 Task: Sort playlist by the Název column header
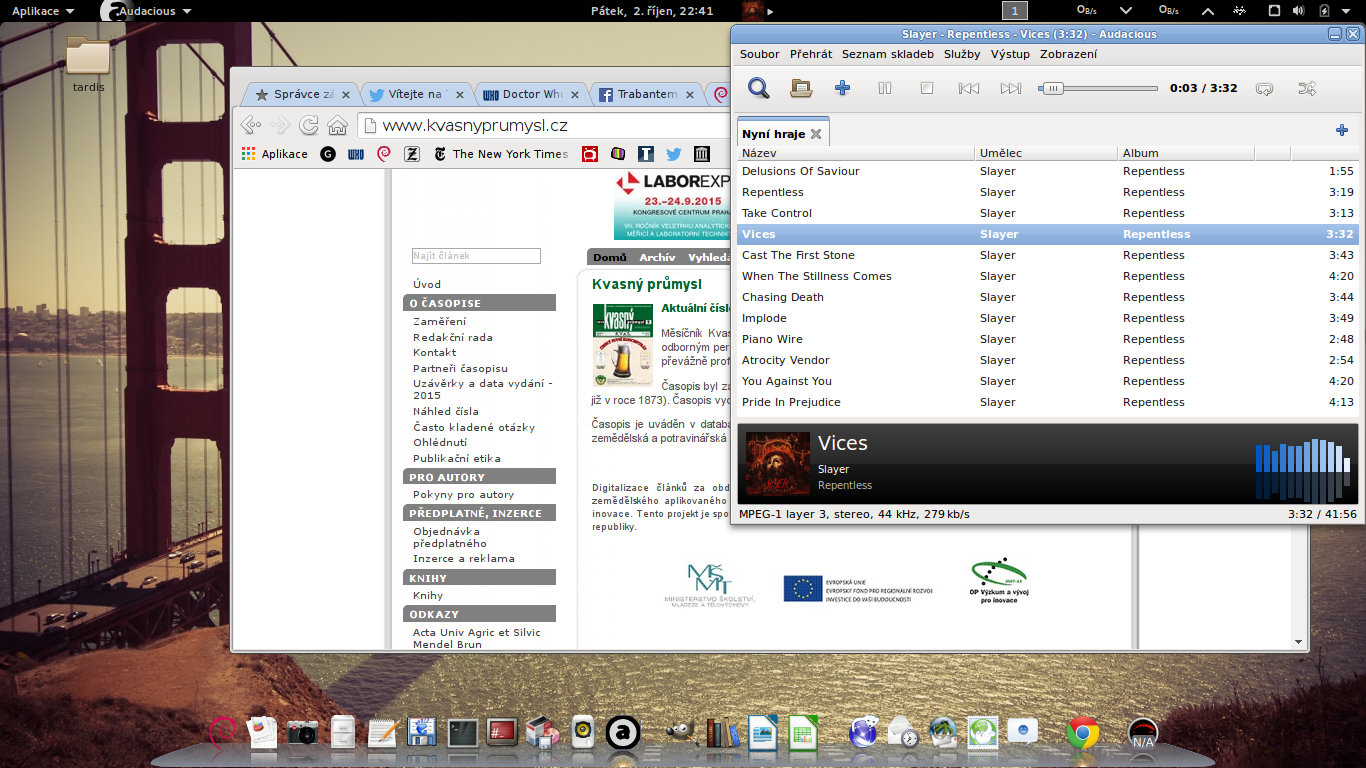(856, 153)
